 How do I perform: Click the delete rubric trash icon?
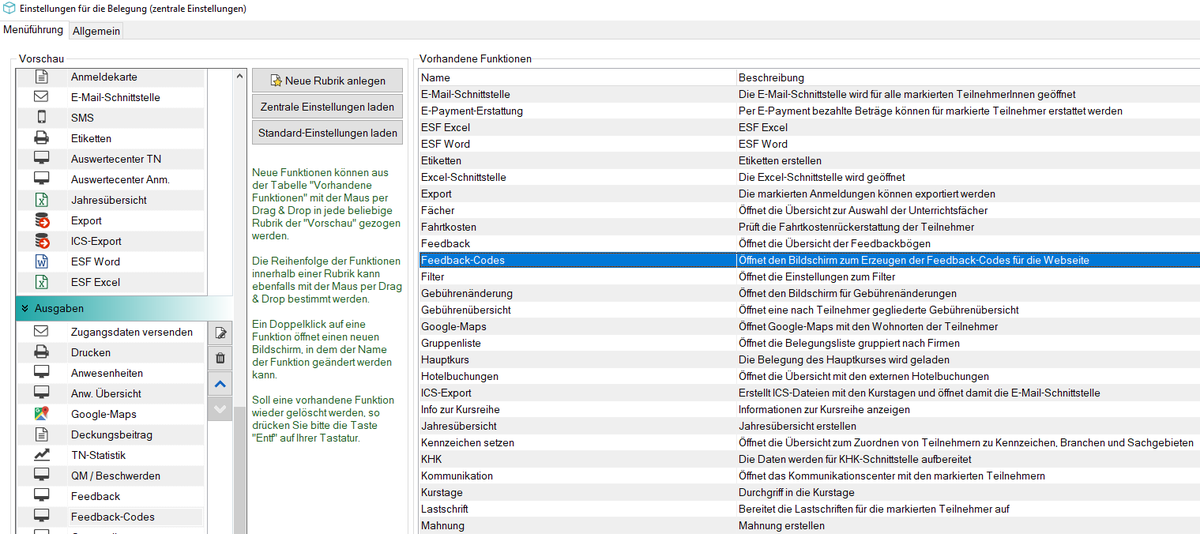click(220, 358)
